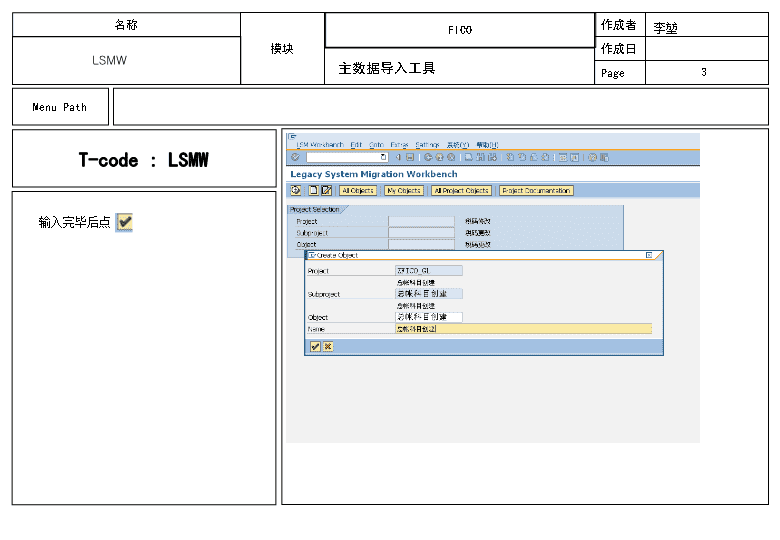780x540 pixels.
Task: Click the Project field in Project Selection
Action: pos(421,221)
